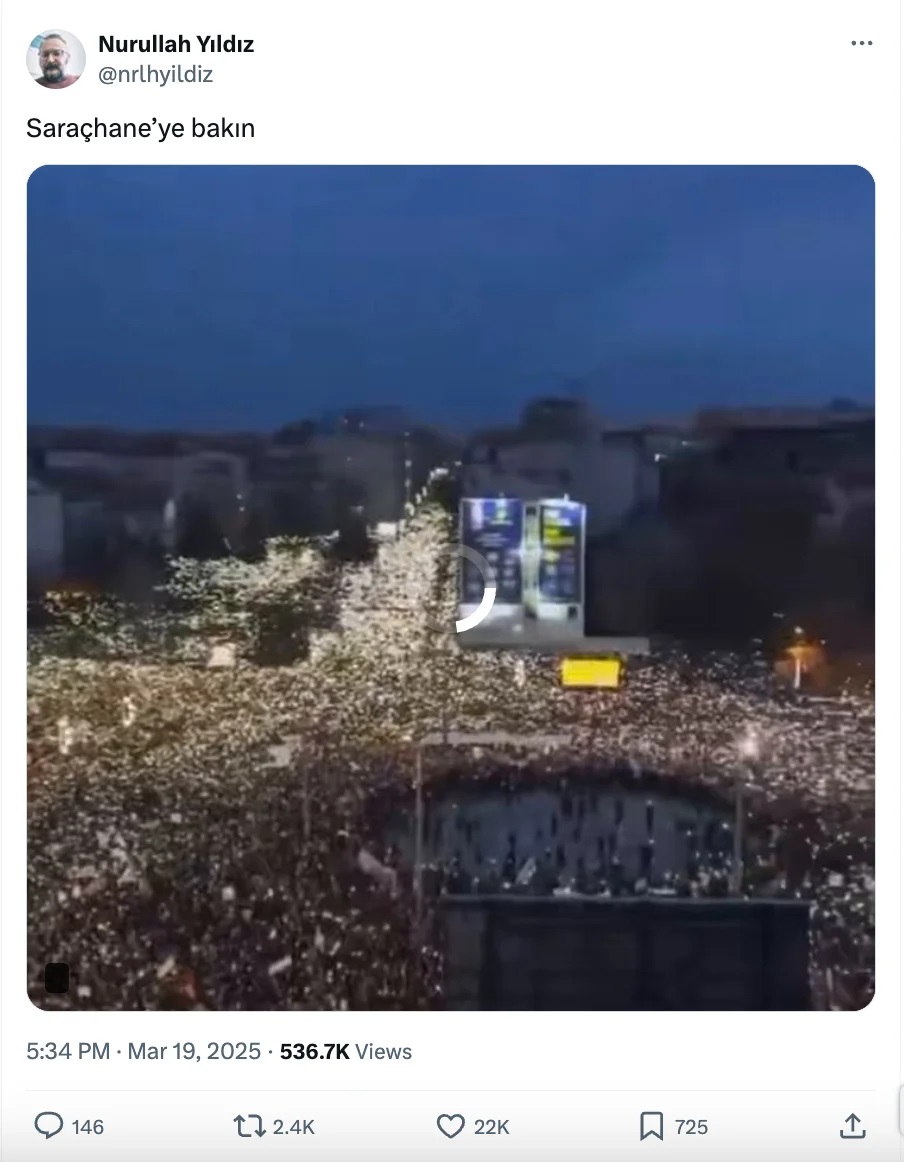View the 536.7K Views count
Image resolution: width=904 pixels, height=1162 pixels.
tap(345, 1051)
